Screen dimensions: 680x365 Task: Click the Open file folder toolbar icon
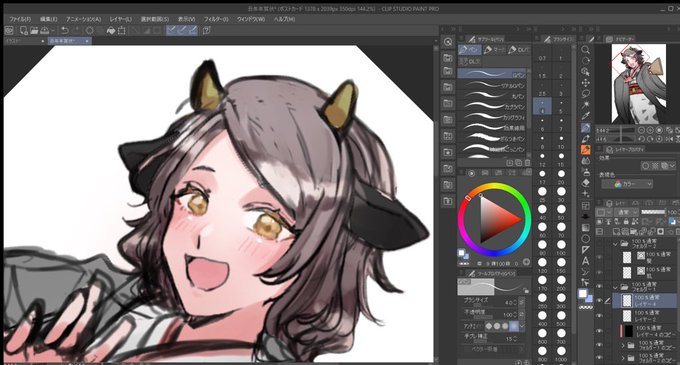click(x=34, y=30)
